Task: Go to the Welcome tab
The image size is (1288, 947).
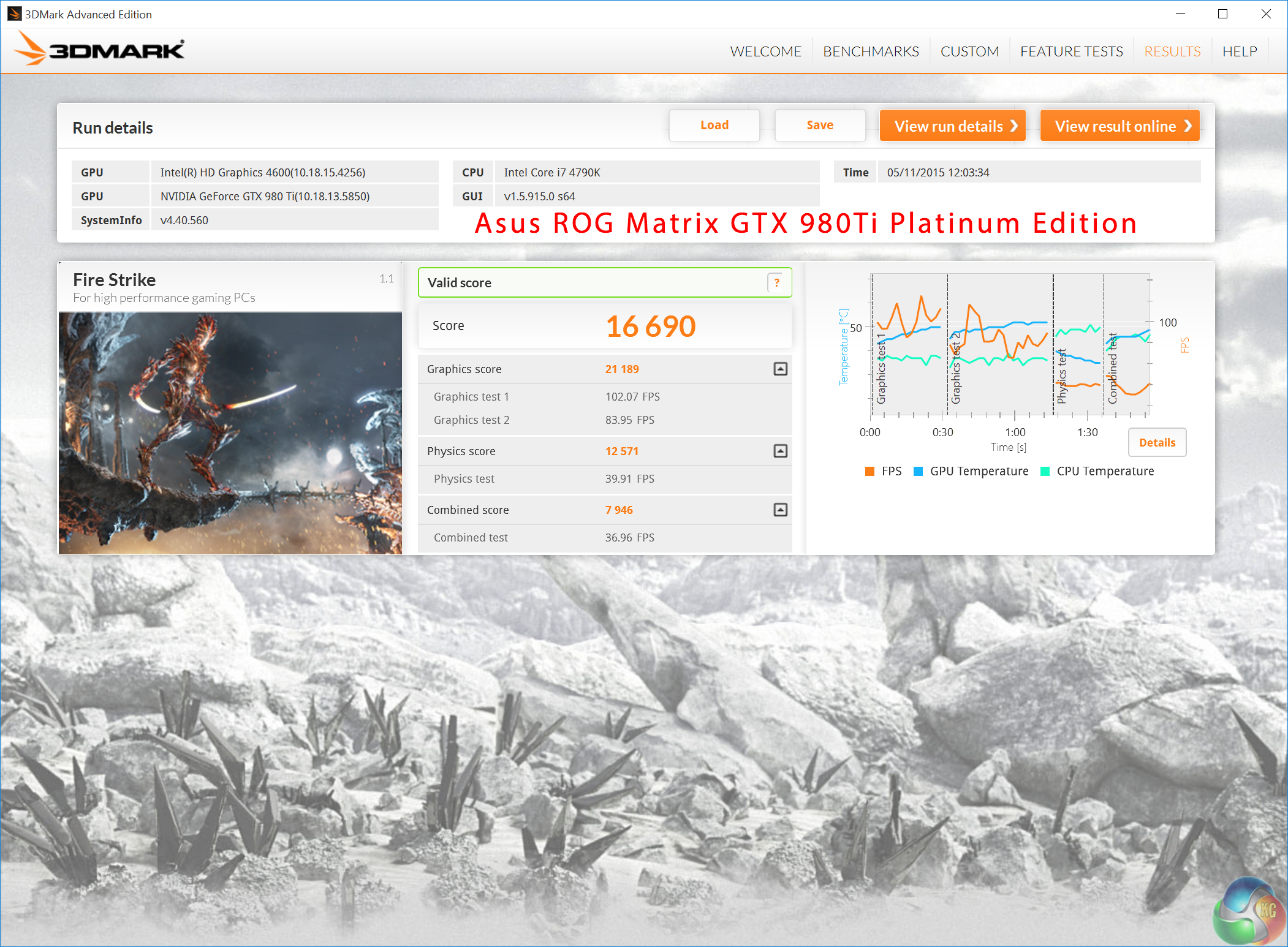Action: point(765,51)
